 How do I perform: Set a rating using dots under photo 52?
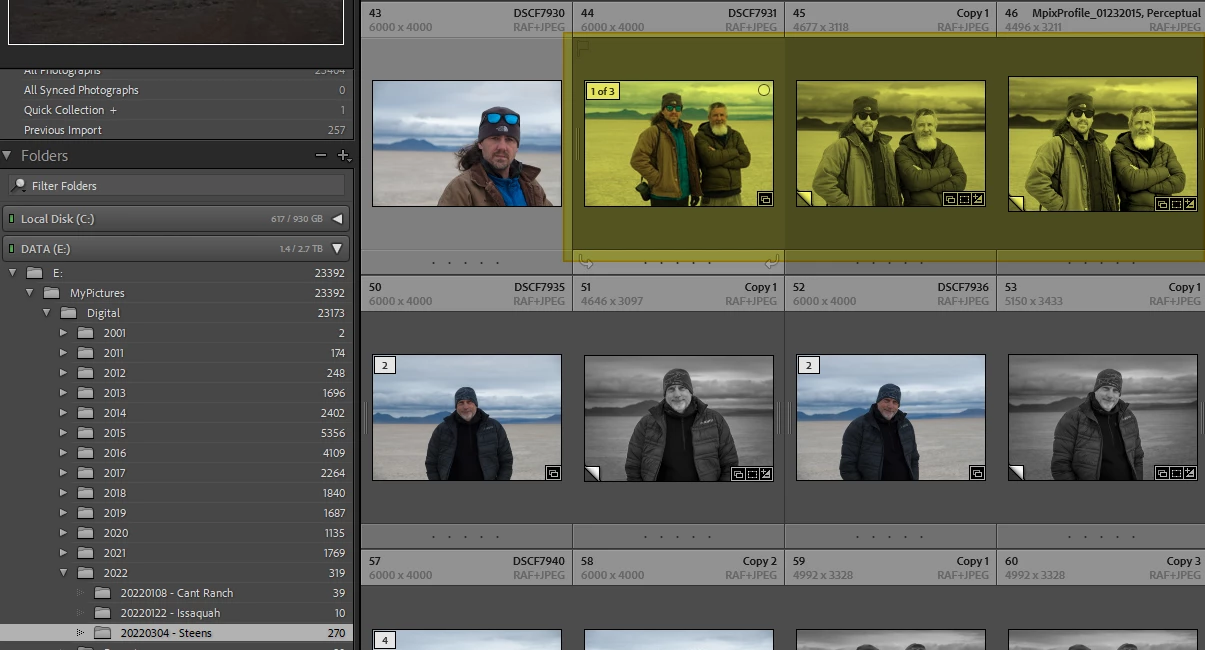tap(891, 537)
